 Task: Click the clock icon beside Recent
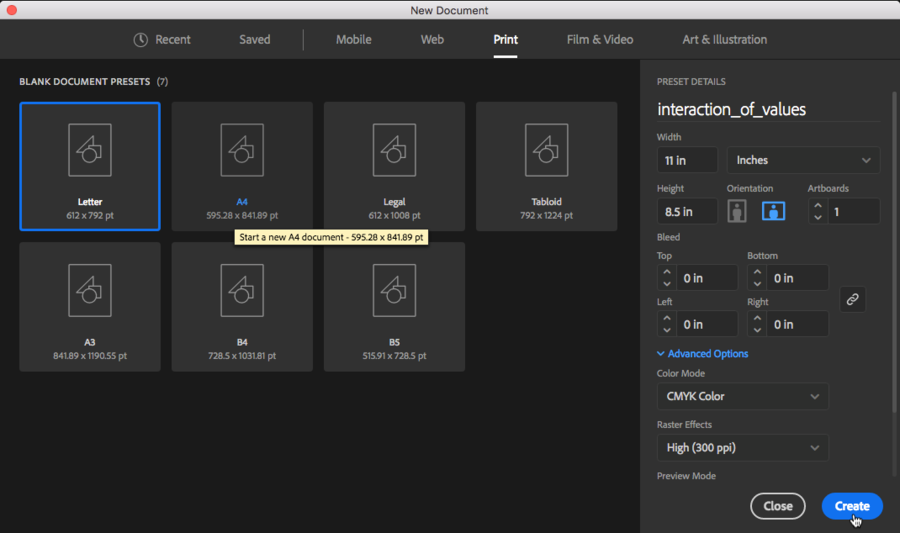[141, 40]
